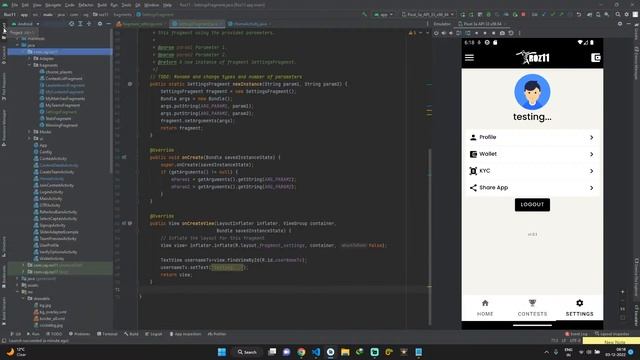Viewport: 640px width, 360px height.
Task: Switch to the CONTESTS tab in bottom navigation
Action: tap(532, 308)
